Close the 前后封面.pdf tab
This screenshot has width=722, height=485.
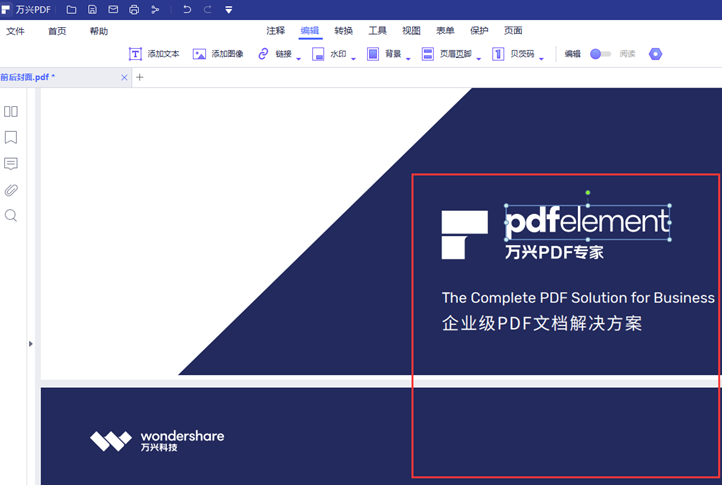click(x=124, y=77)
